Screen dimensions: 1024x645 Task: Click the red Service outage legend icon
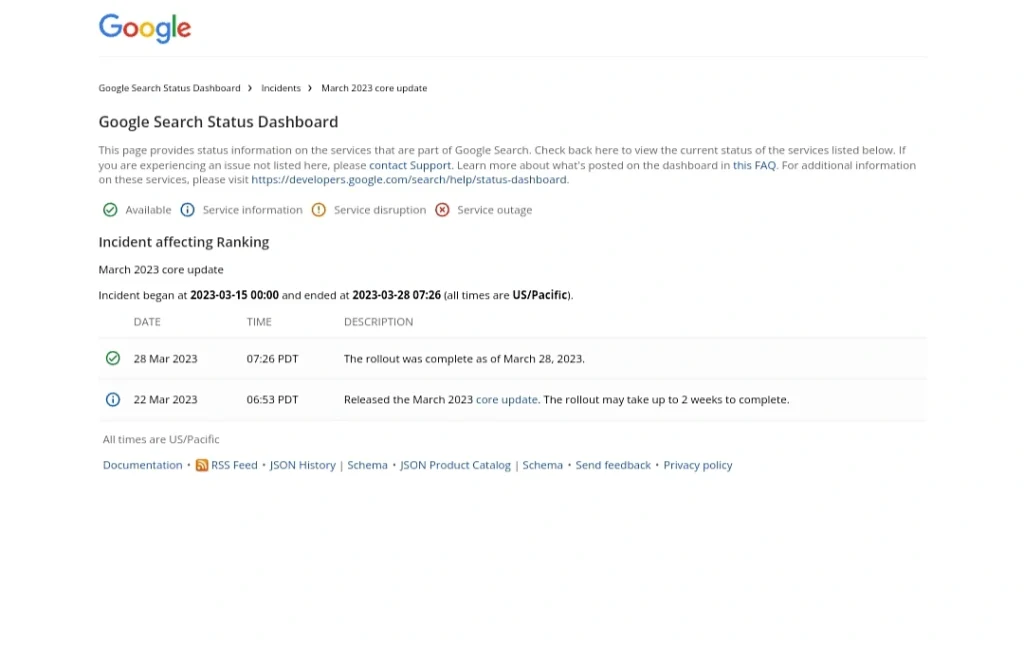442,210
